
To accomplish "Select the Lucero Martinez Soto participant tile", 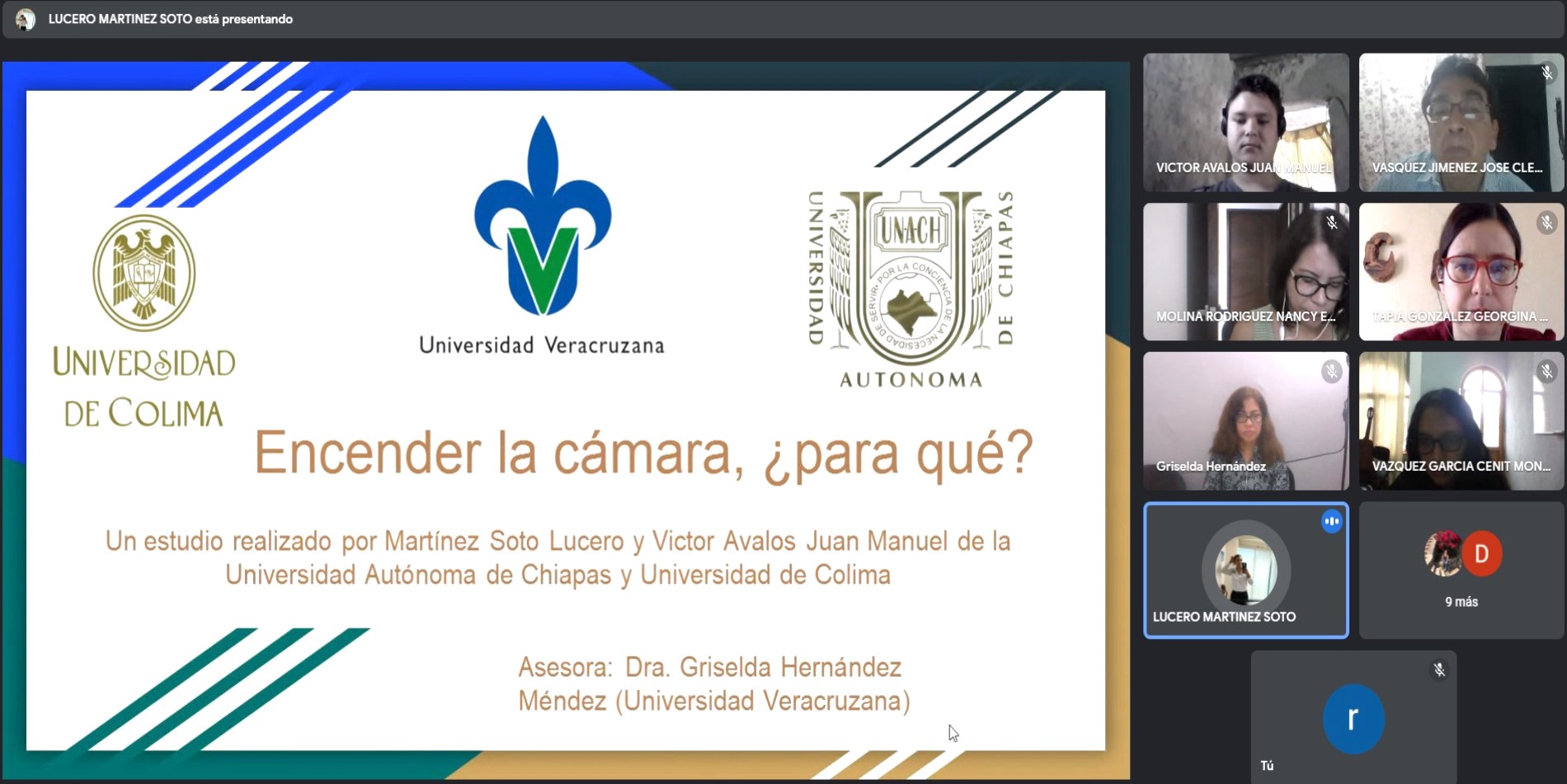I will [x=1245, y=570].
